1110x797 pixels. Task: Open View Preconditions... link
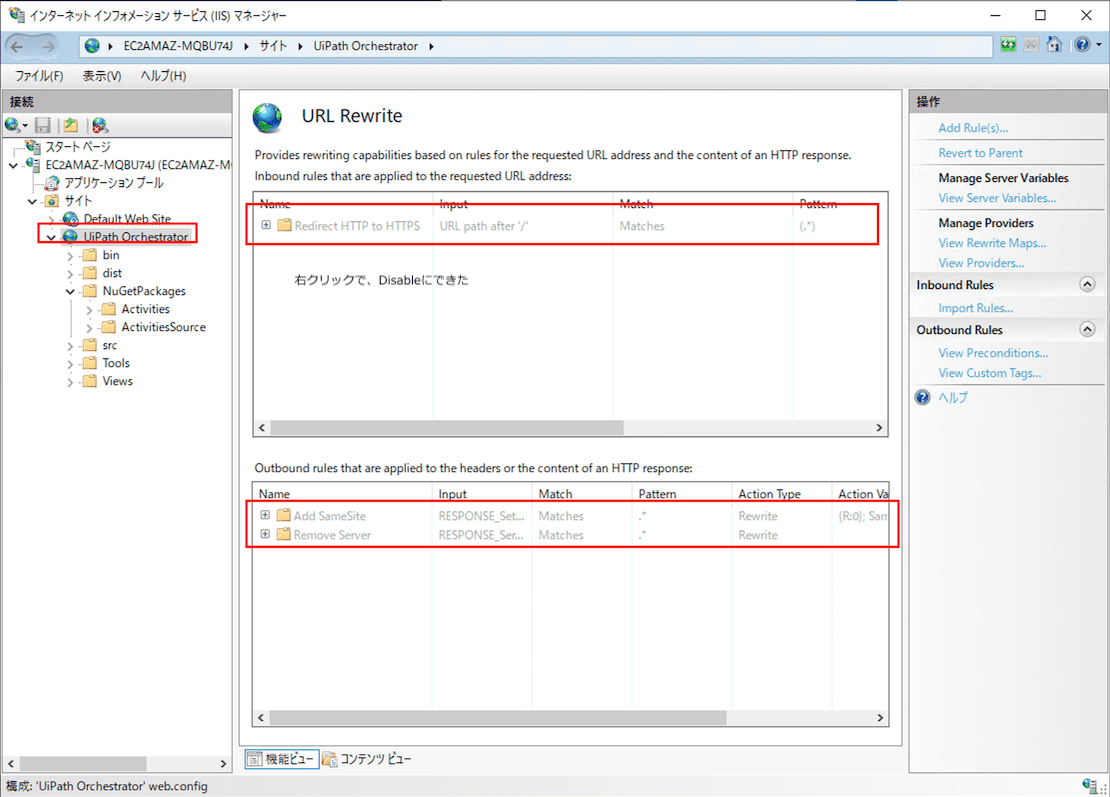993,352
